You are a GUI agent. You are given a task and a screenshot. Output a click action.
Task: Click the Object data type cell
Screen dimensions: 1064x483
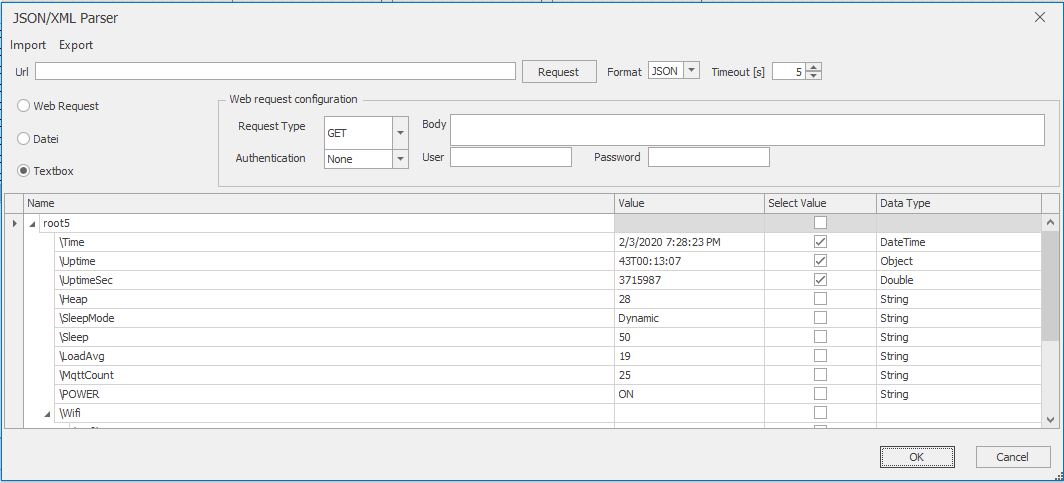(959, 261)
